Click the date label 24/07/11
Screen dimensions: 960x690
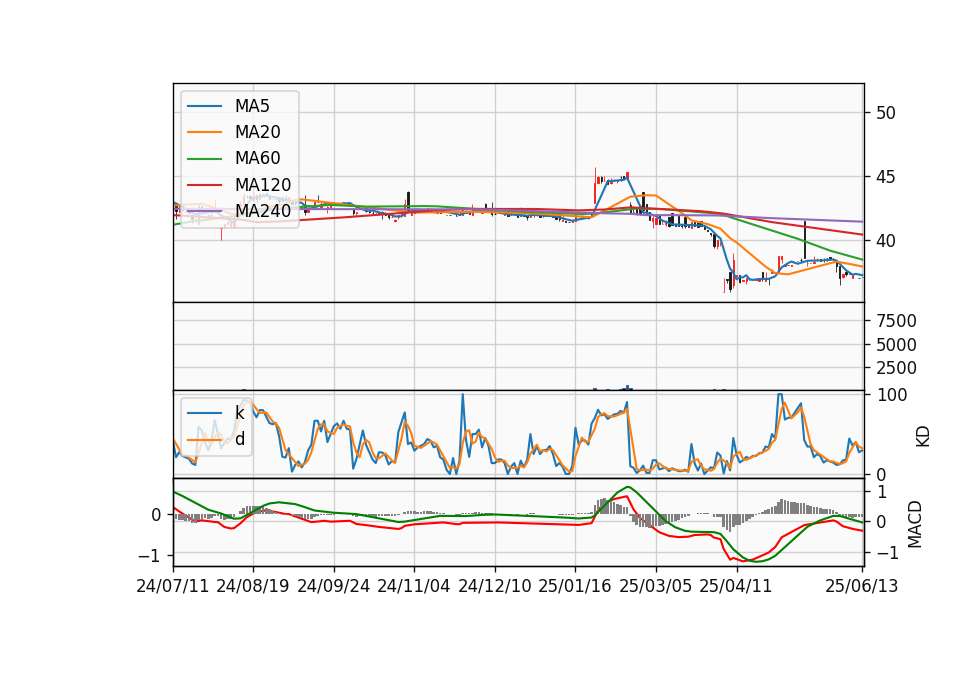pos(173,586)
